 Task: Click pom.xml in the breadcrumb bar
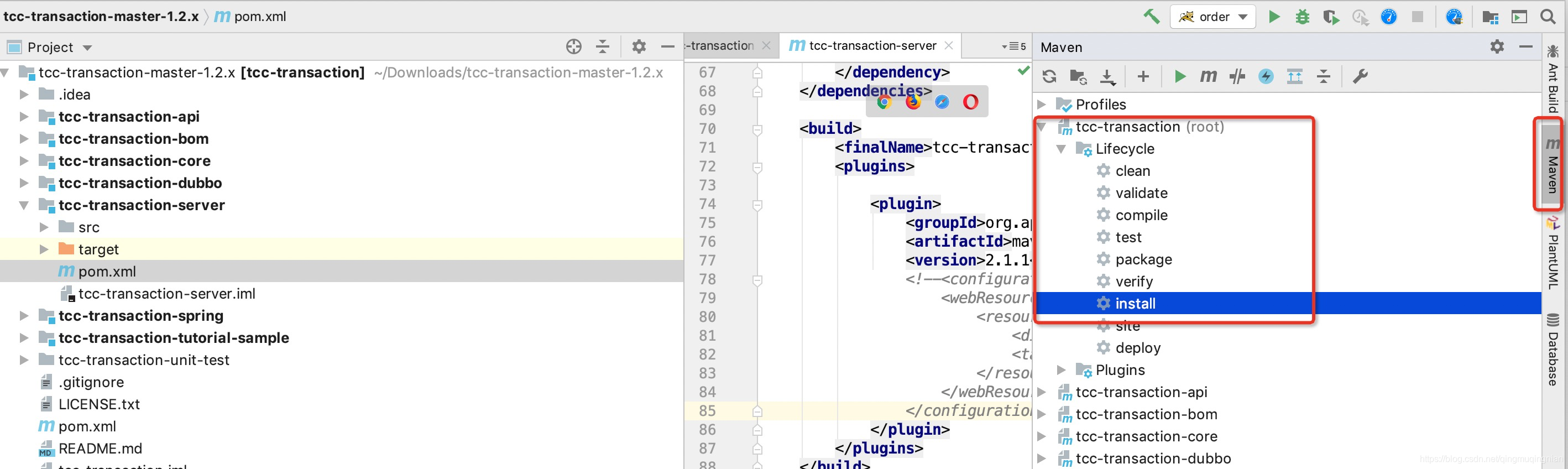pyautogui.click(x=260, y=17)
